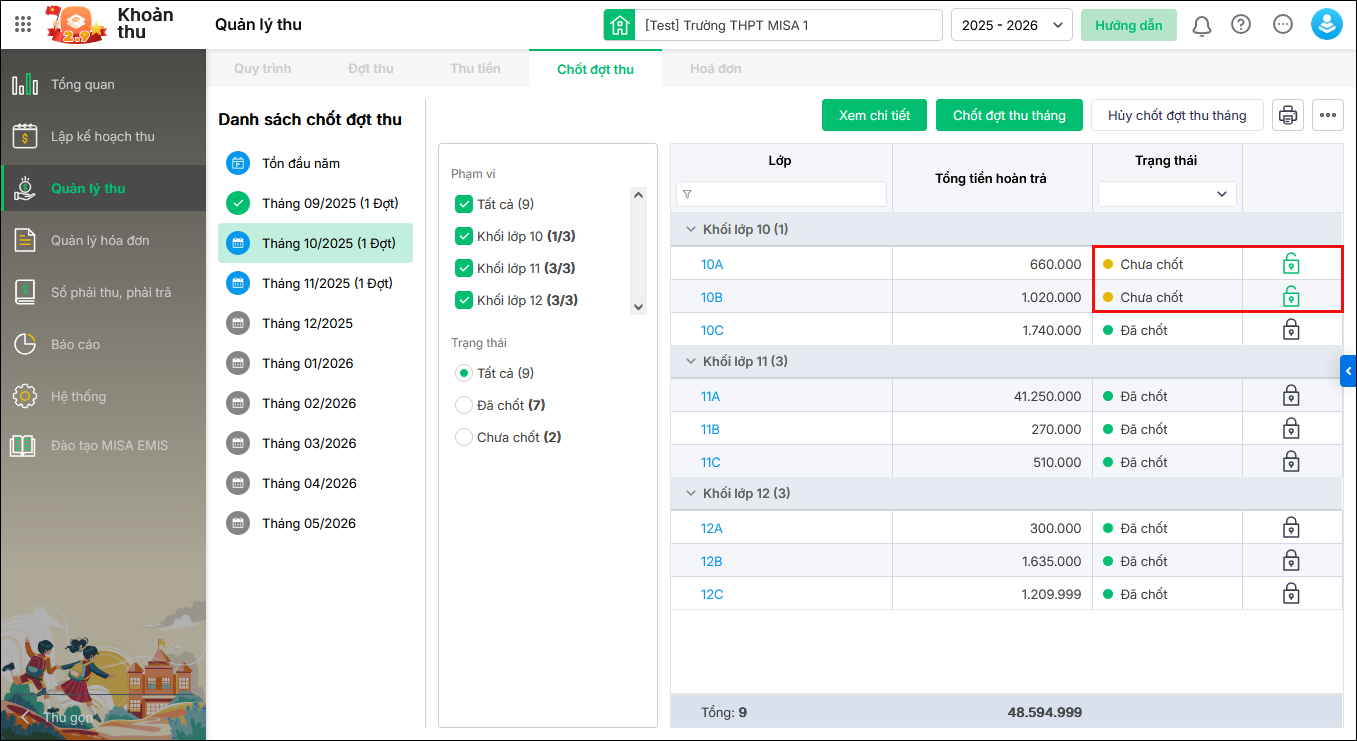This screenshot has width=1357, height=741.
Task: Open the notifications bell
Action: [1202, 25]
